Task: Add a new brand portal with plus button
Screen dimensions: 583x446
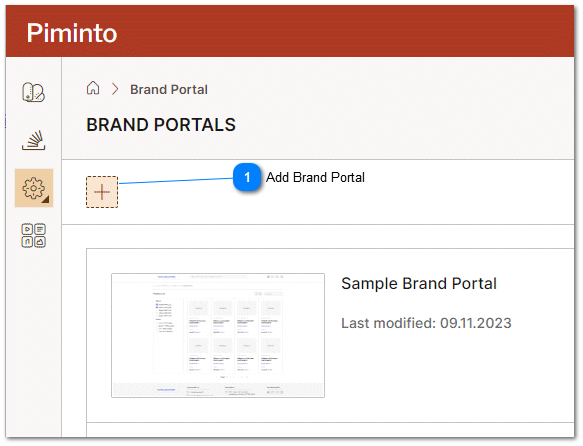Action: click(102, 192)
